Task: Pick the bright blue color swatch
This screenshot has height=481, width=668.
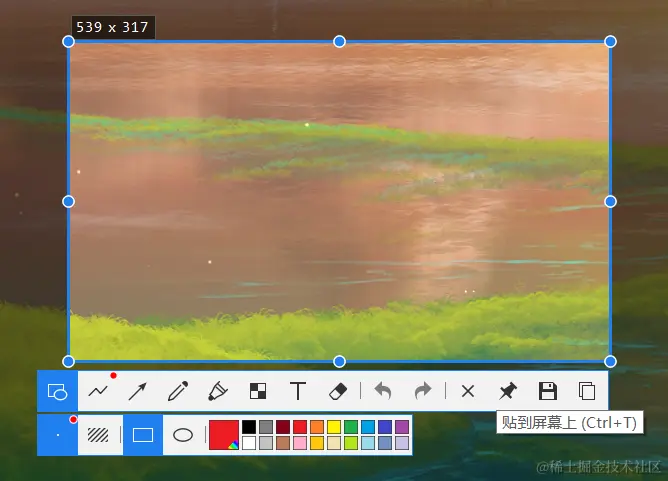Action: coord(368,427)
